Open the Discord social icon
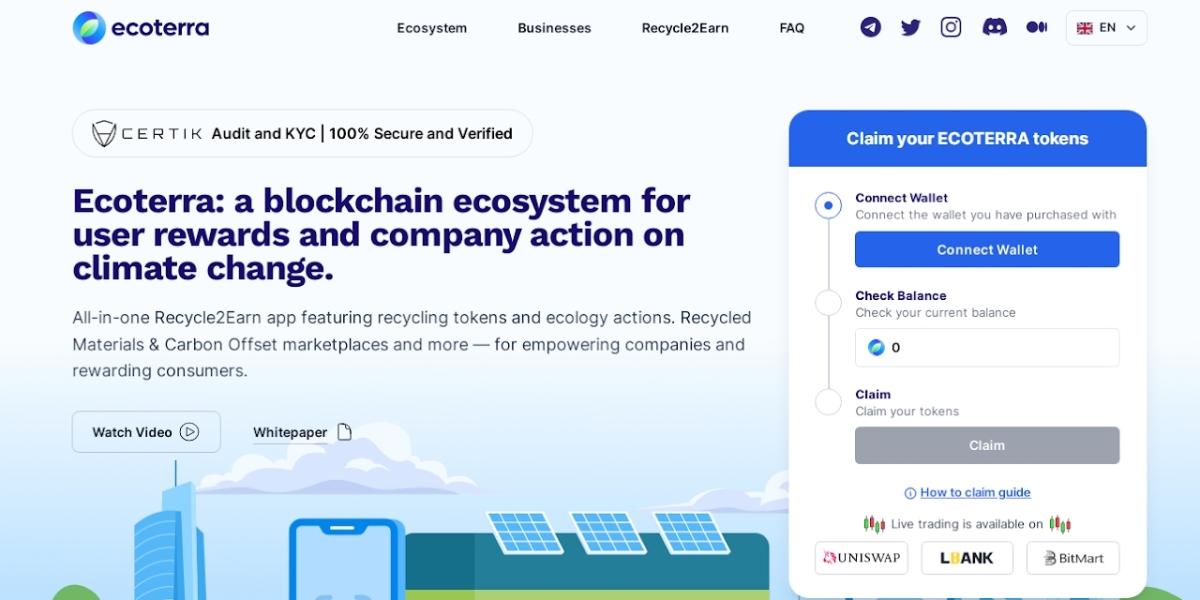The height and width of the screenshot is (600, 1200). coord(994,27)
